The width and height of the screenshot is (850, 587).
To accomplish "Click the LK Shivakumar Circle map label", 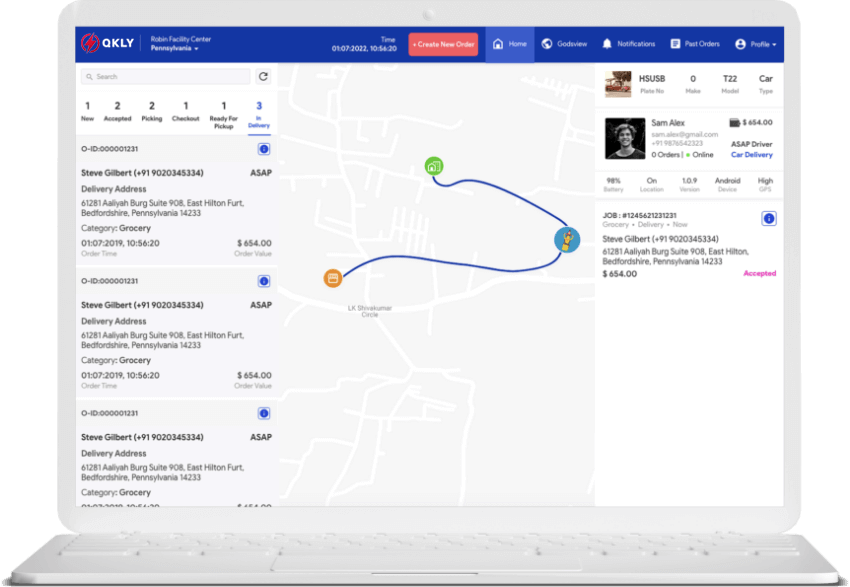I will (370, 311).
